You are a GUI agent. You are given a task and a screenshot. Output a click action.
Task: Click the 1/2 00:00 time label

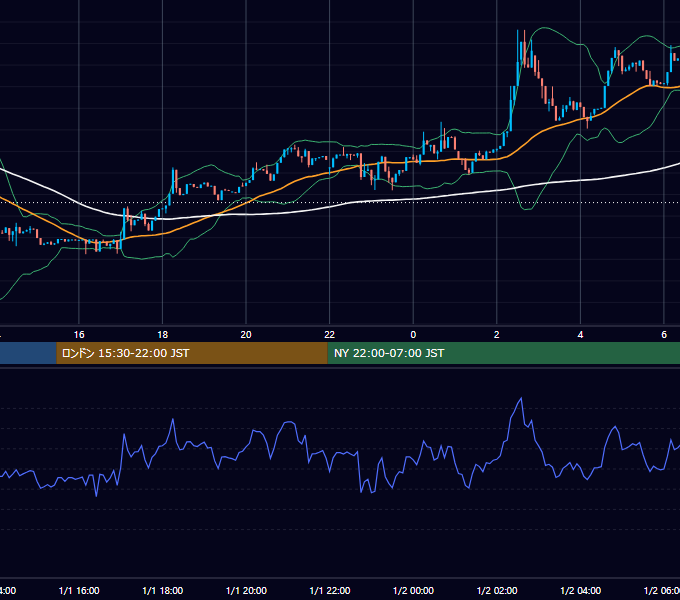[413, 590]
